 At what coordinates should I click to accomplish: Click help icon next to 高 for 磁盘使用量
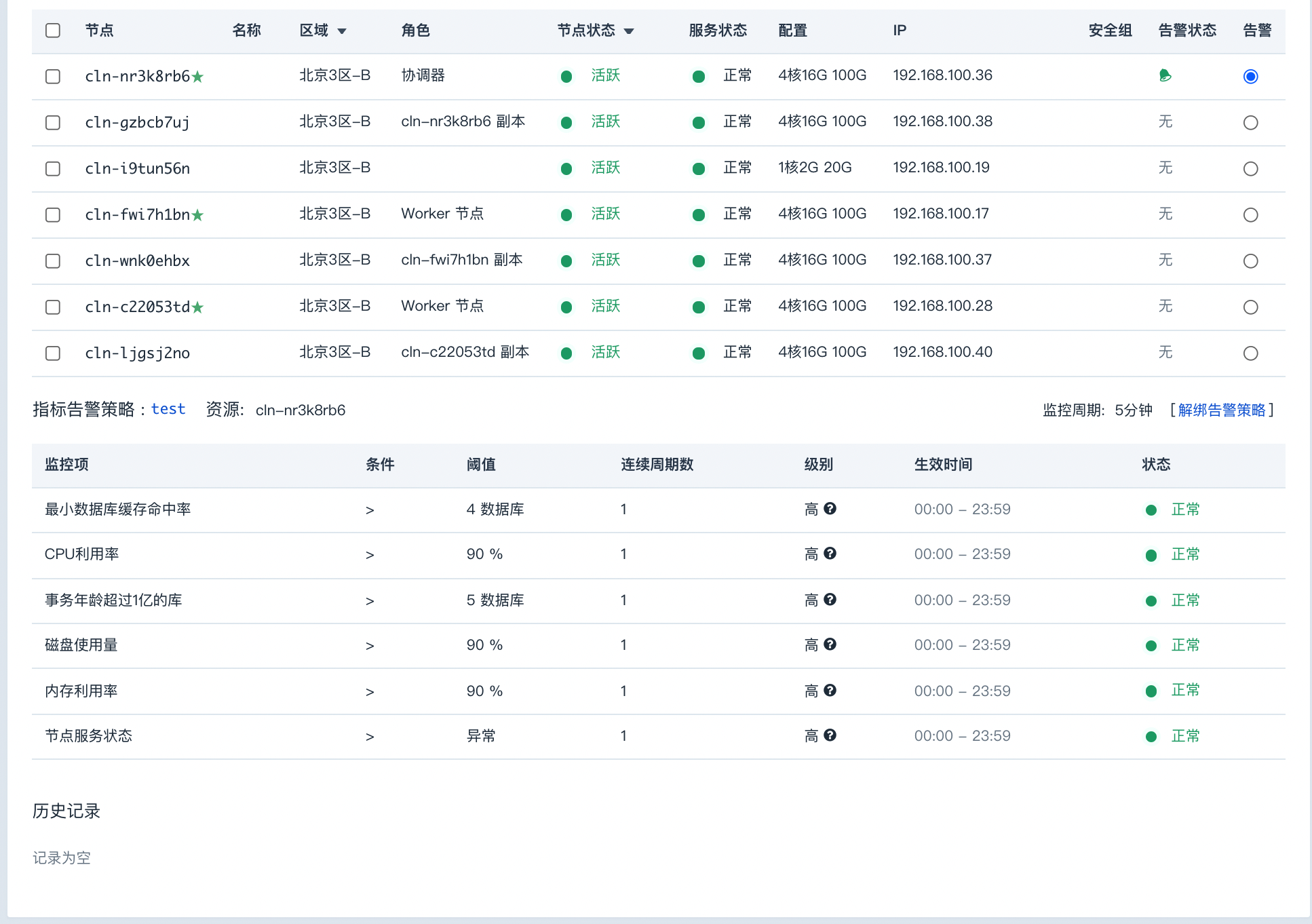pyautogui.click(x=830, y=644)
